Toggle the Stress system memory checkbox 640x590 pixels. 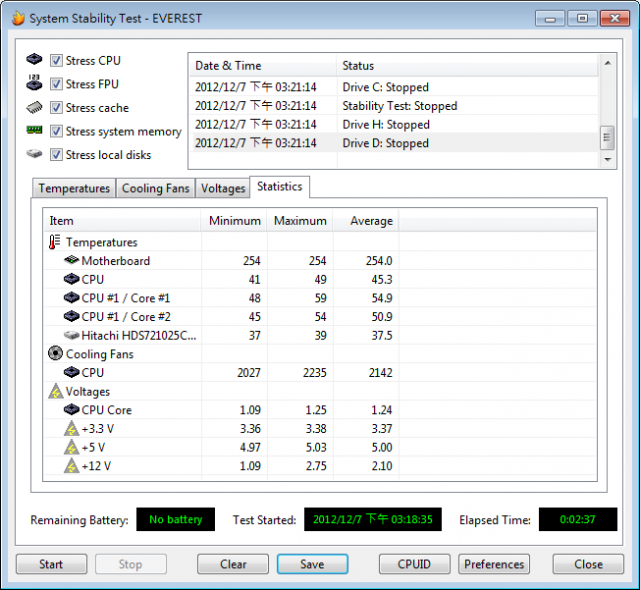pyautogui.click(x=56, y=131)
